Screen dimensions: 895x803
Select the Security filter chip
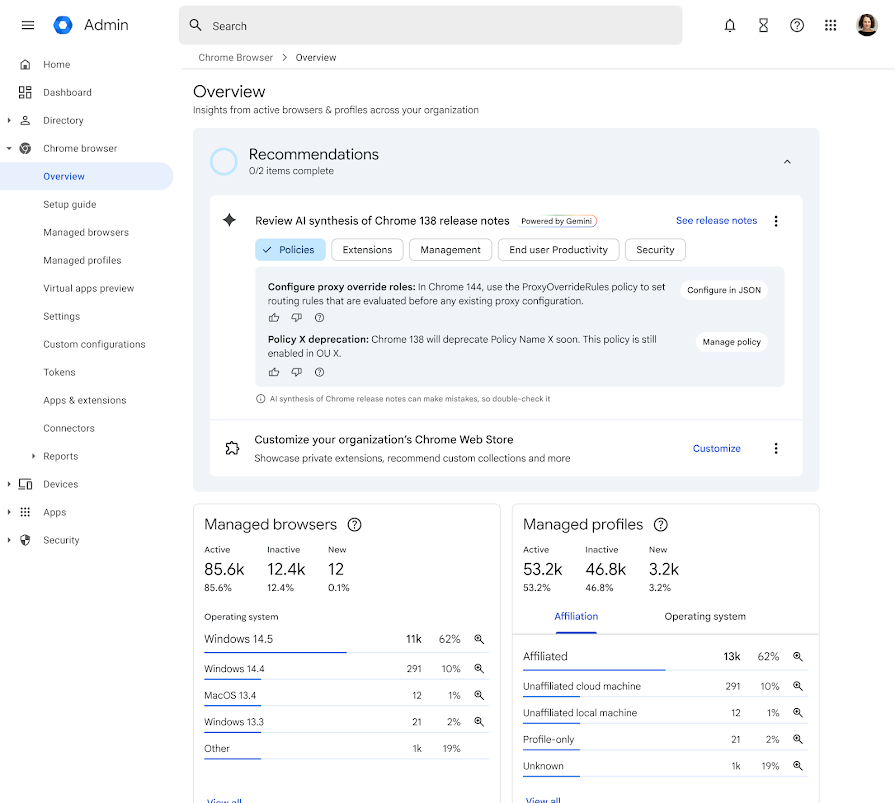click(655, 249)
